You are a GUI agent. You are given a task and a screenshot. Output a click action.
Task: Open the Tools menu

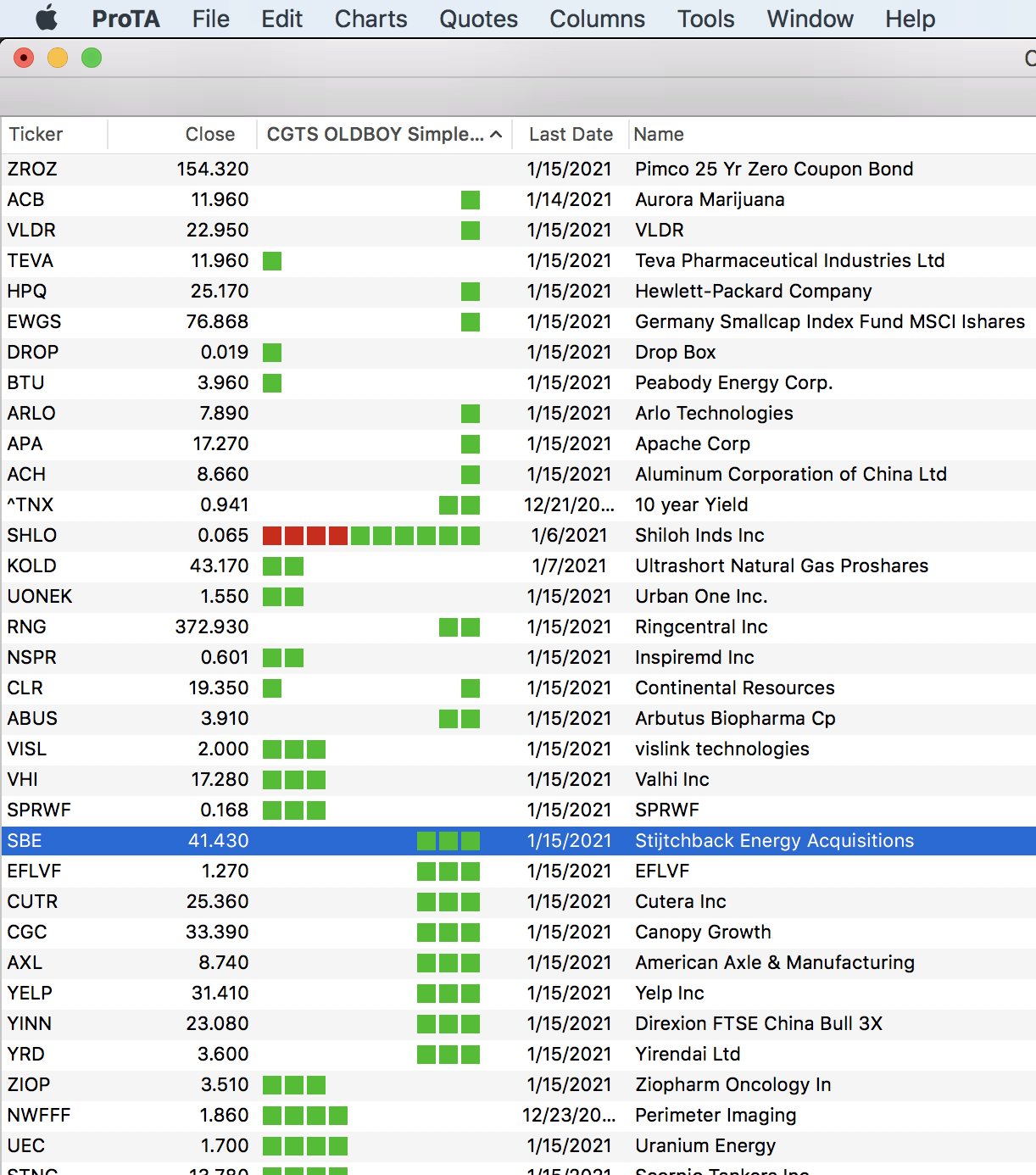[x=705, y=19]
